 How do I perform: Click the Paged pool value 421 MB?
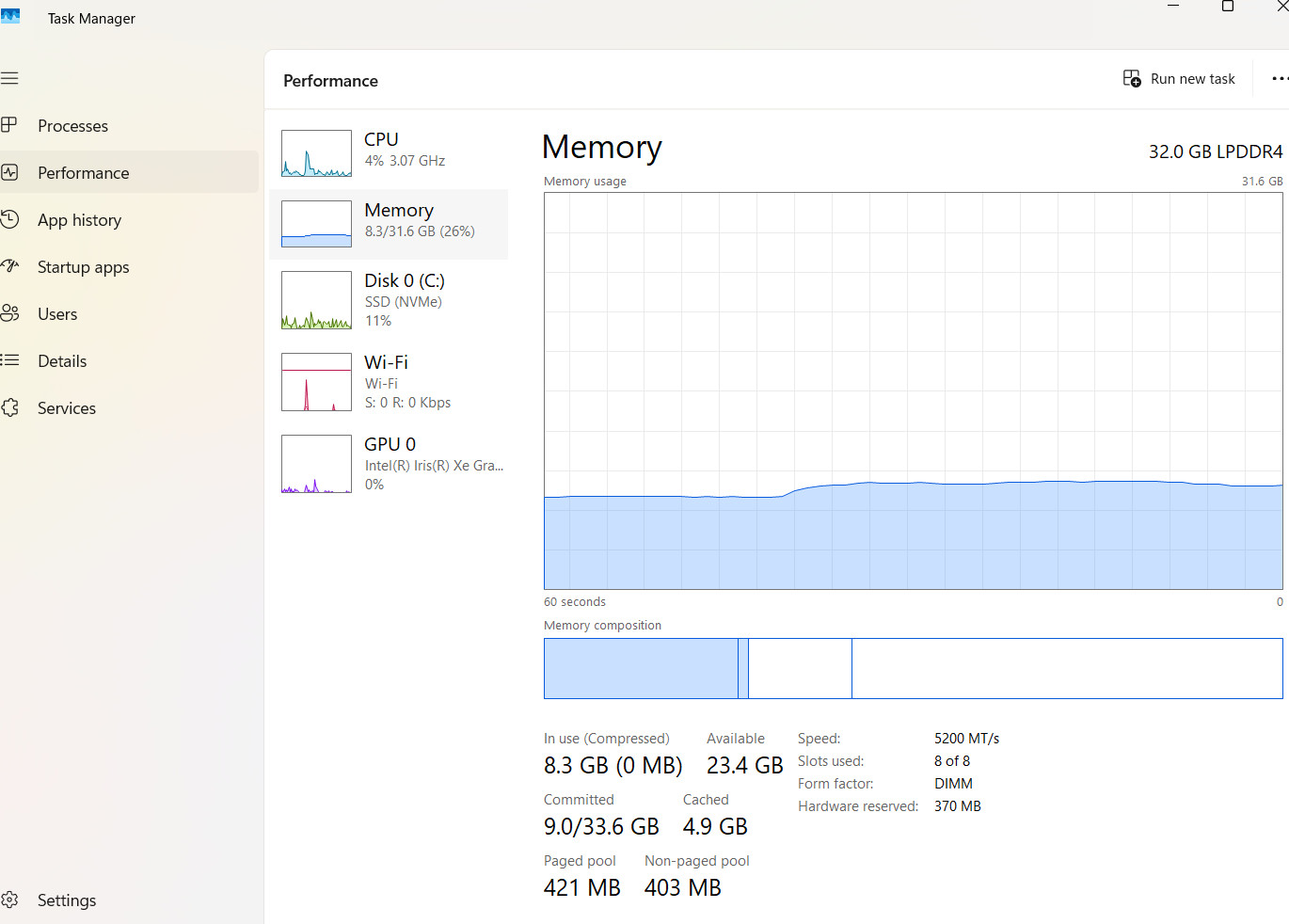pos(582,888)
